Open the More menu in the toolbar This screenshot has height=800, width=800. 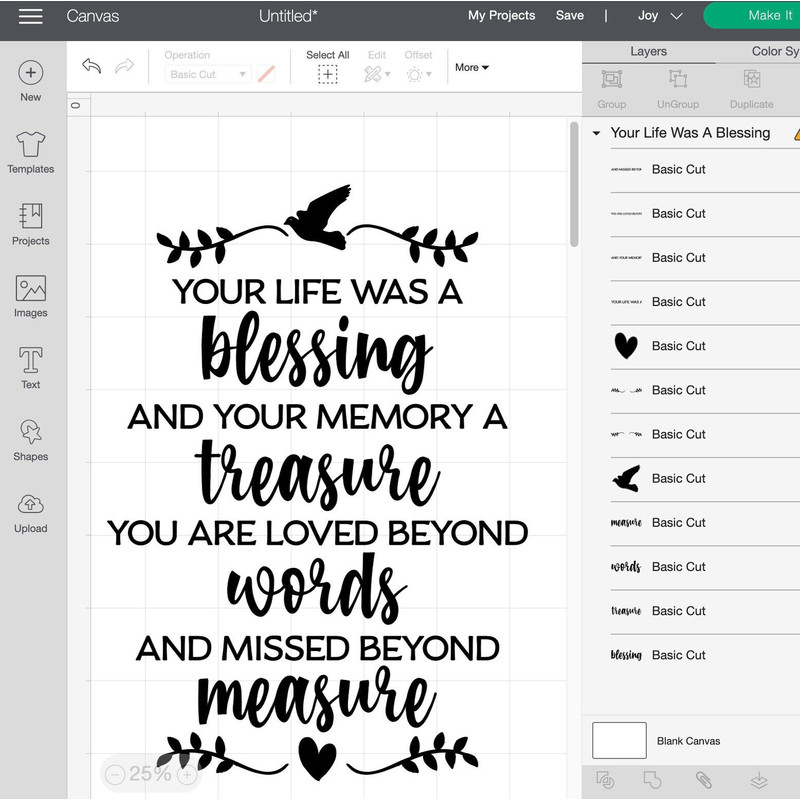(x=470, y=68)
